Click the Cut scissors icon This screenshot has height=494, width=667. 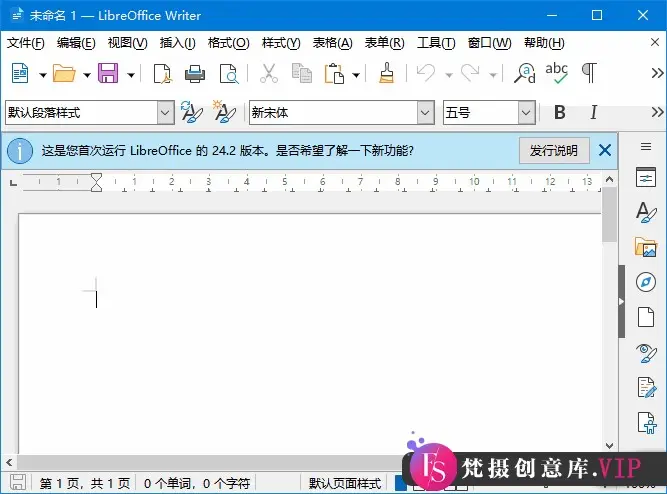269,73
